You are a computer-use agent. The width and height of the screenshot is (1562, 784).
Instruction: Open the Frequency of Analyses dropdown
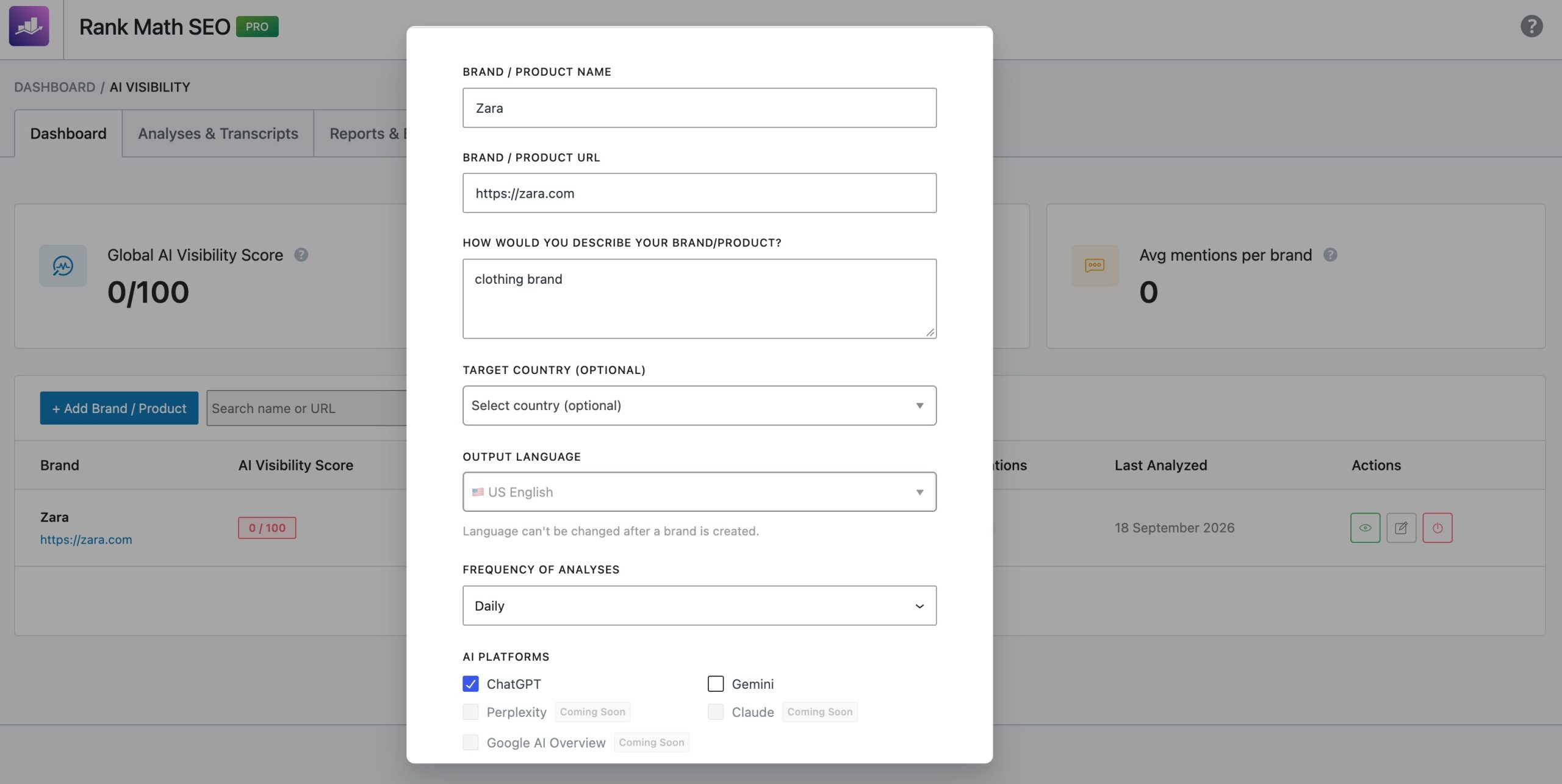tap(699, 606)
